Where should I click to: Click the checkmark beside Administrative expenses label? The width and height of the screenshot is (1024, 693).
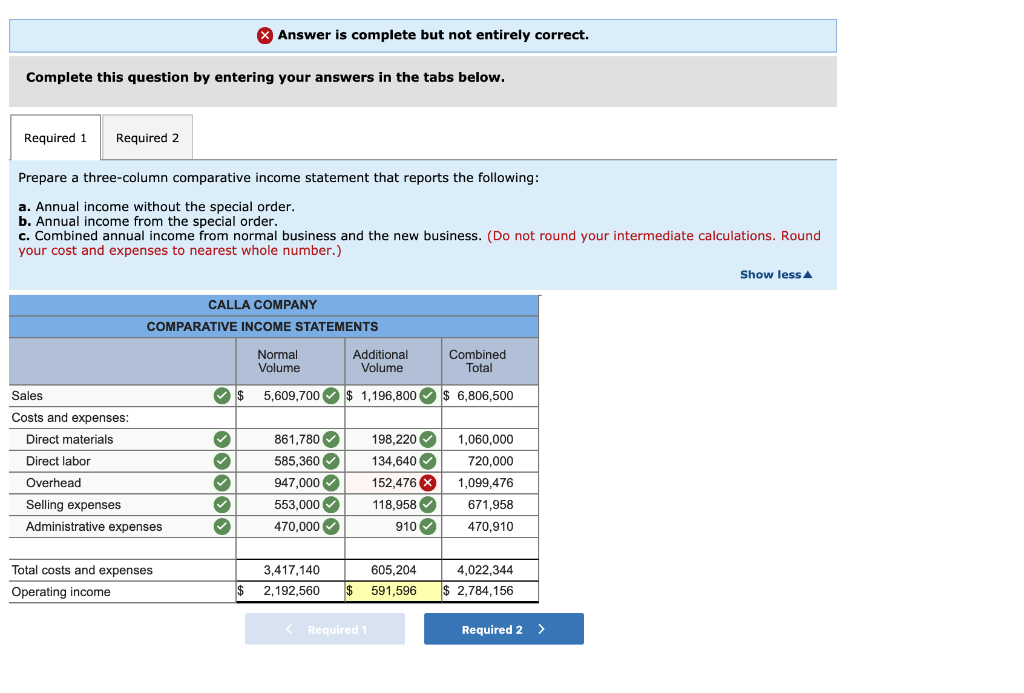(222, 526)
